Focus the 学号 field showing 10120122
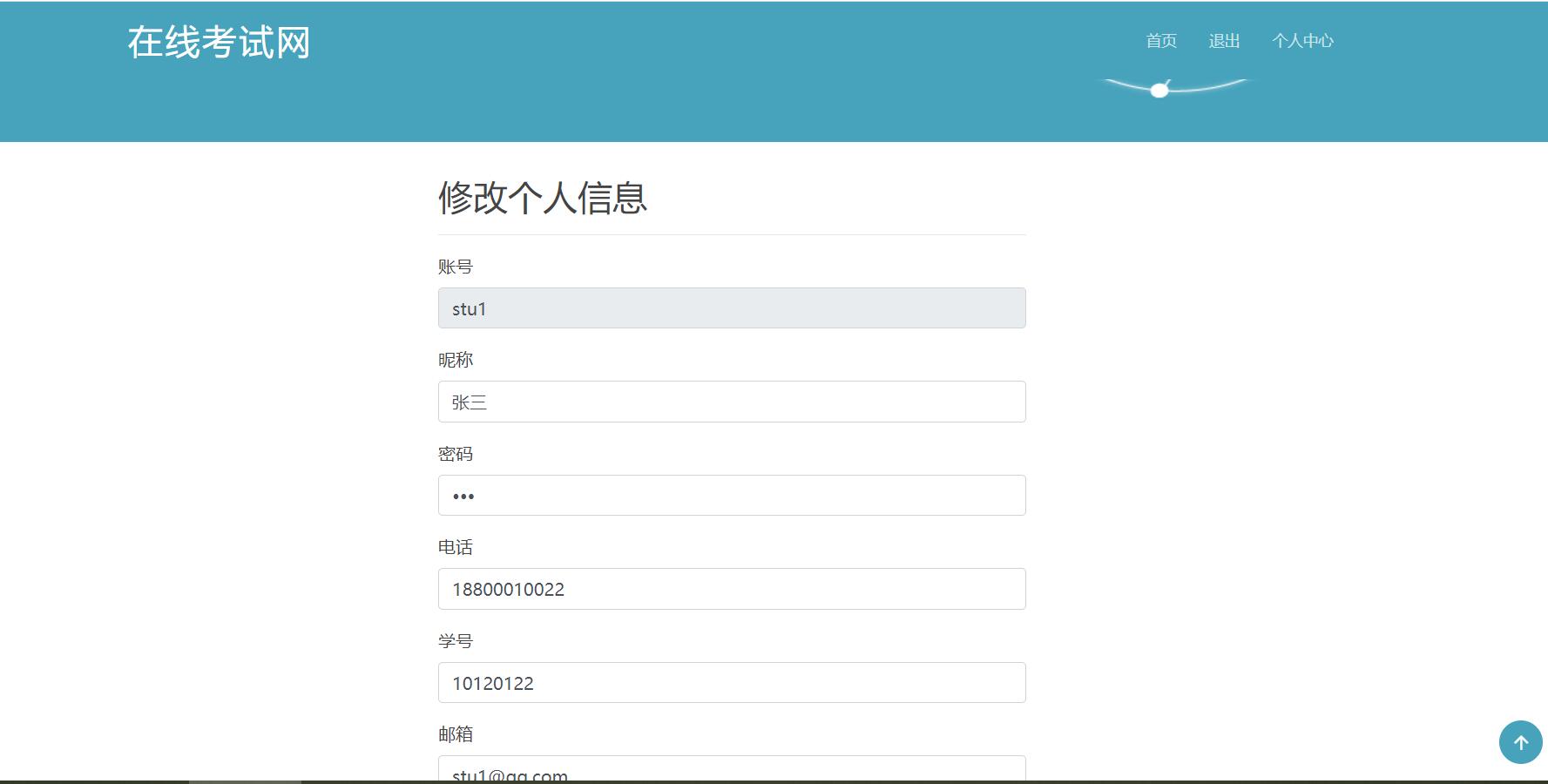Image resolution: width=1548 pixels, height=784 pixels. tap(732, 682)
